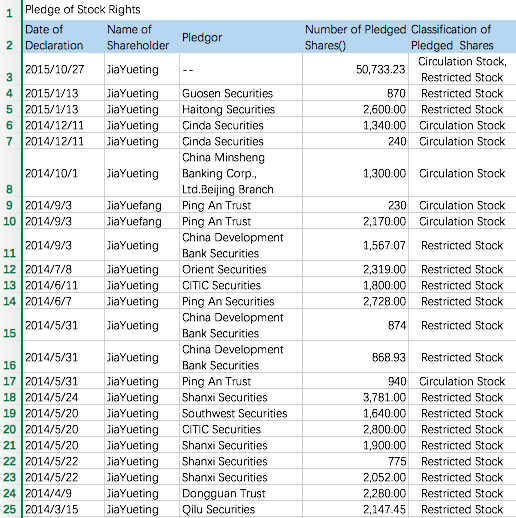516x518 pixels.
Task: Select the value 3,781.00
Action: tap(384, 397)
